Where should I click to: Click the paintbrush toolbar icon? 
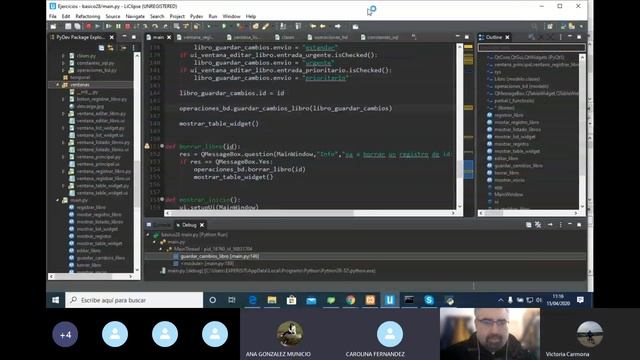tap(266, 27)
